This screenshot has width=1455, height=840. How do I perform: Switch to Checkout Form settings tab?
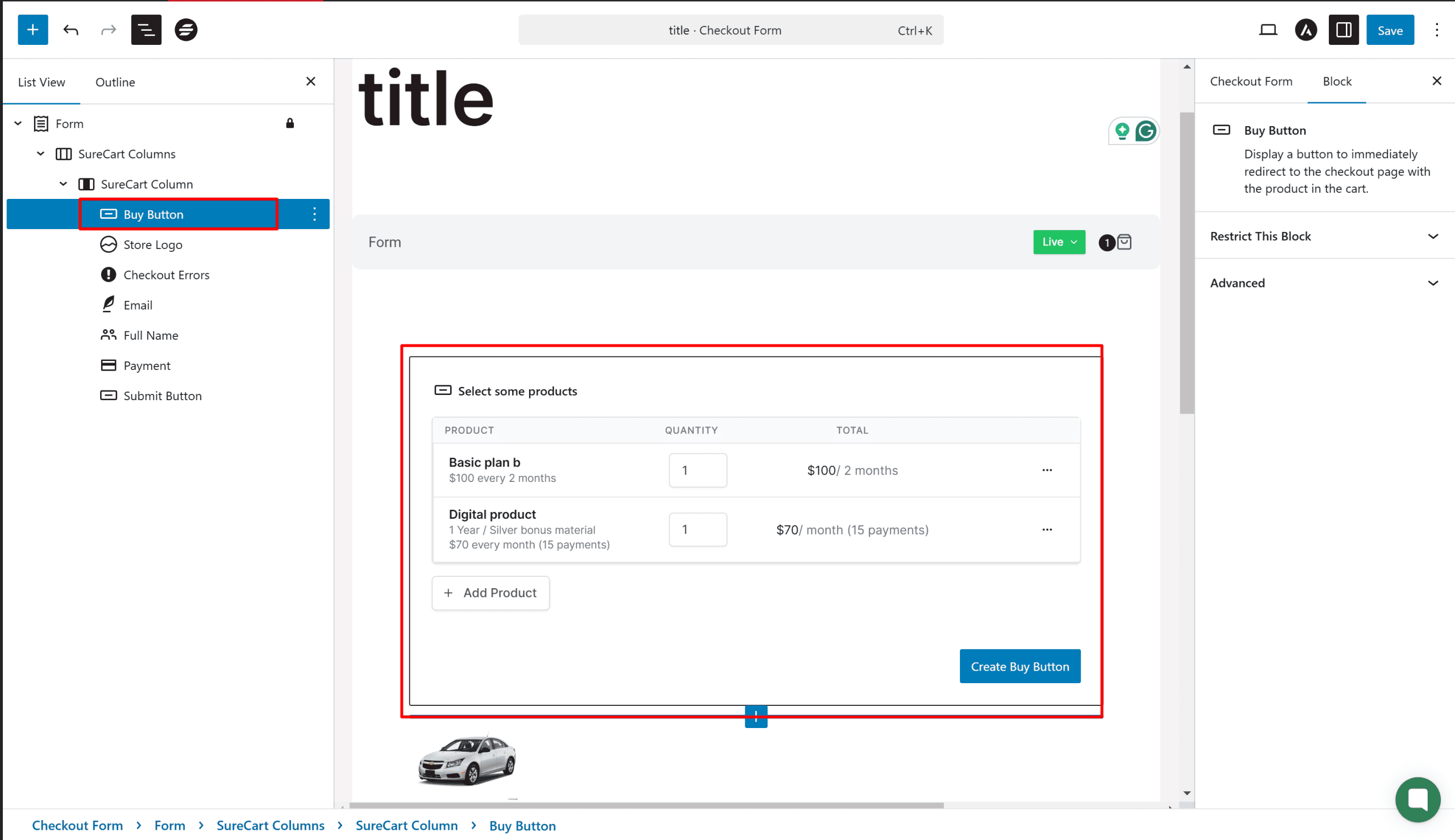(x=1251, y=81)
